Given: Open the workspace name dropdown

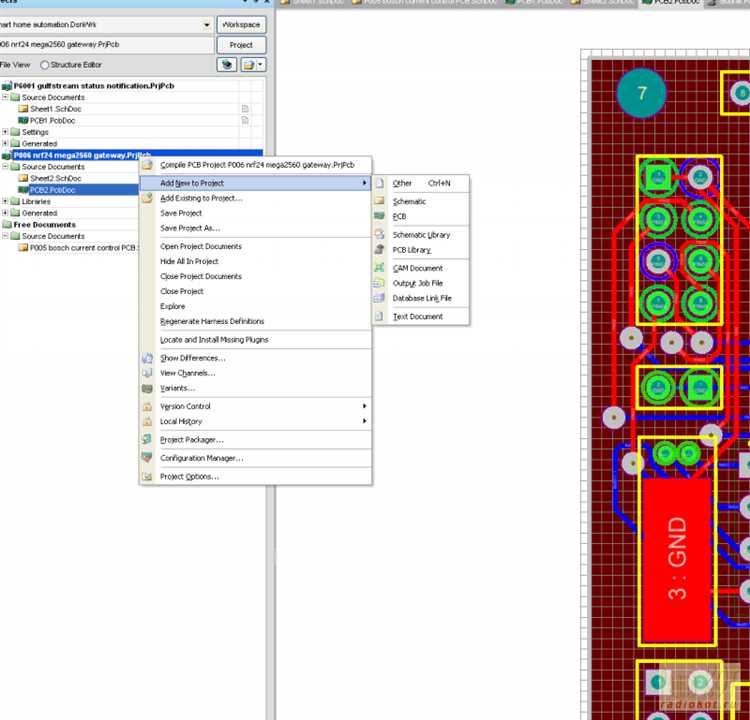Looking at the screenshot, I should point(207,24).
